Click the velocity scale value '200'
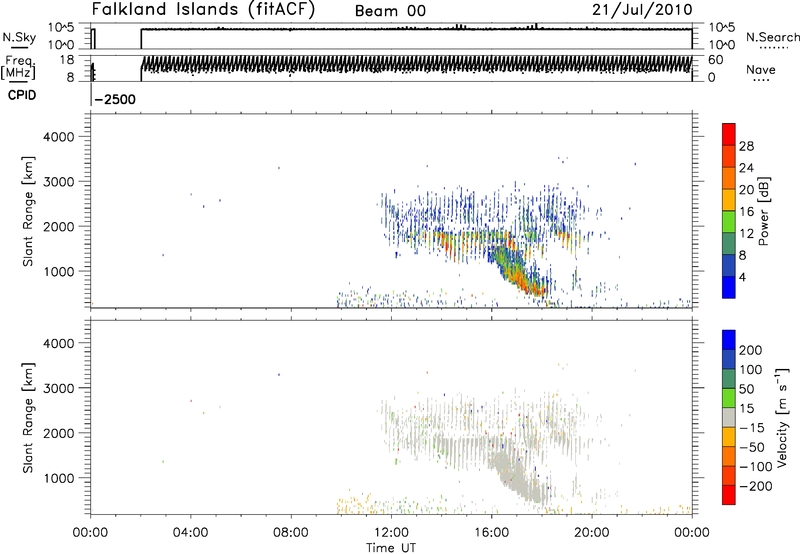The height and width of the screenshot is (554, 800). (x=751, y=350)
